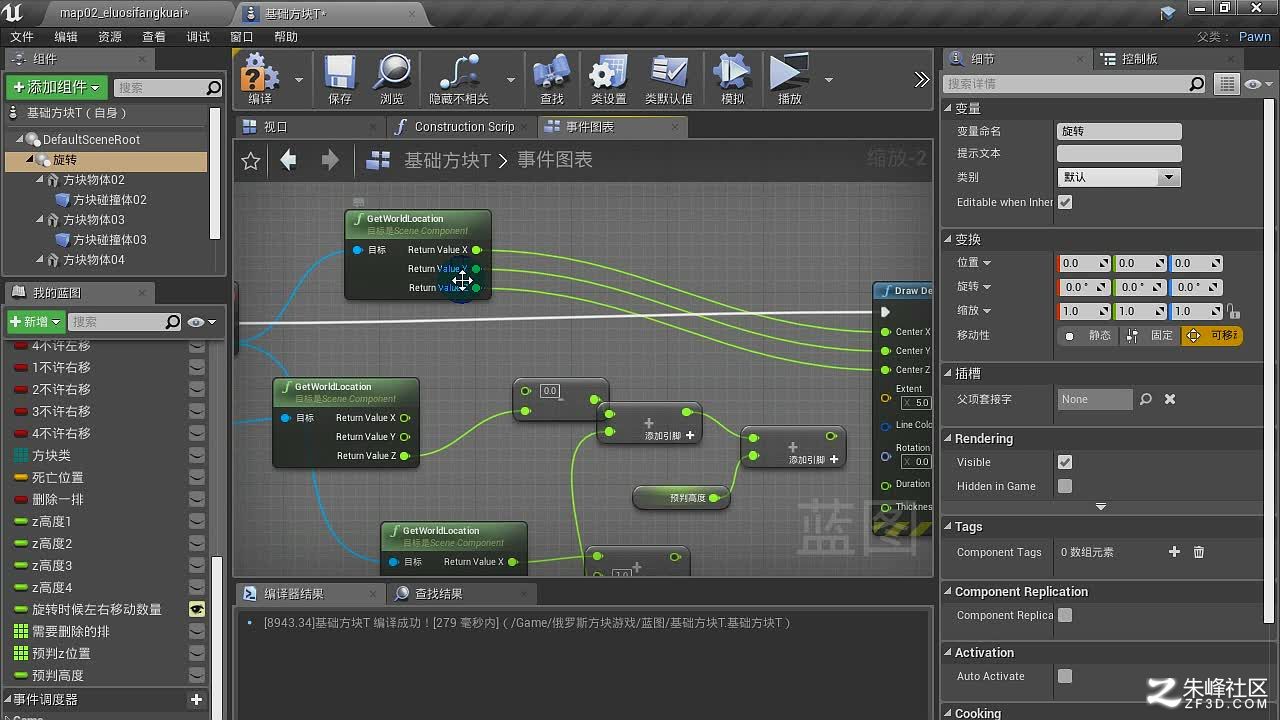Click the scale lock icon in Transform
This screenshot has width=1280, height=720.
[x=1233, y=311]
